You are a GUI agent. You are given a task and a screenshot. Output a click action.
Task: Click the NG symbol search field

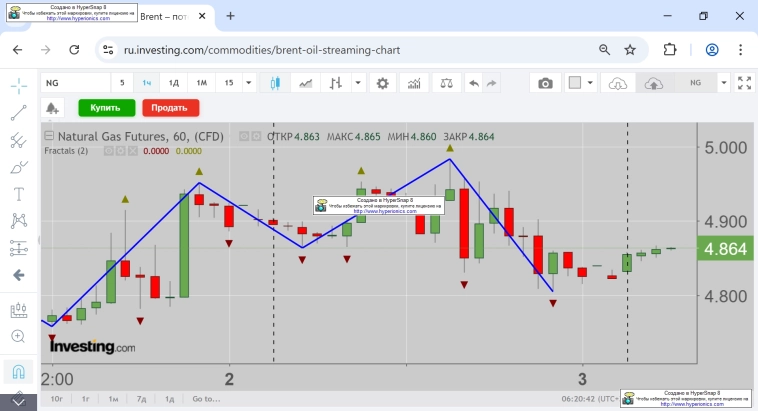coord(75,84)
